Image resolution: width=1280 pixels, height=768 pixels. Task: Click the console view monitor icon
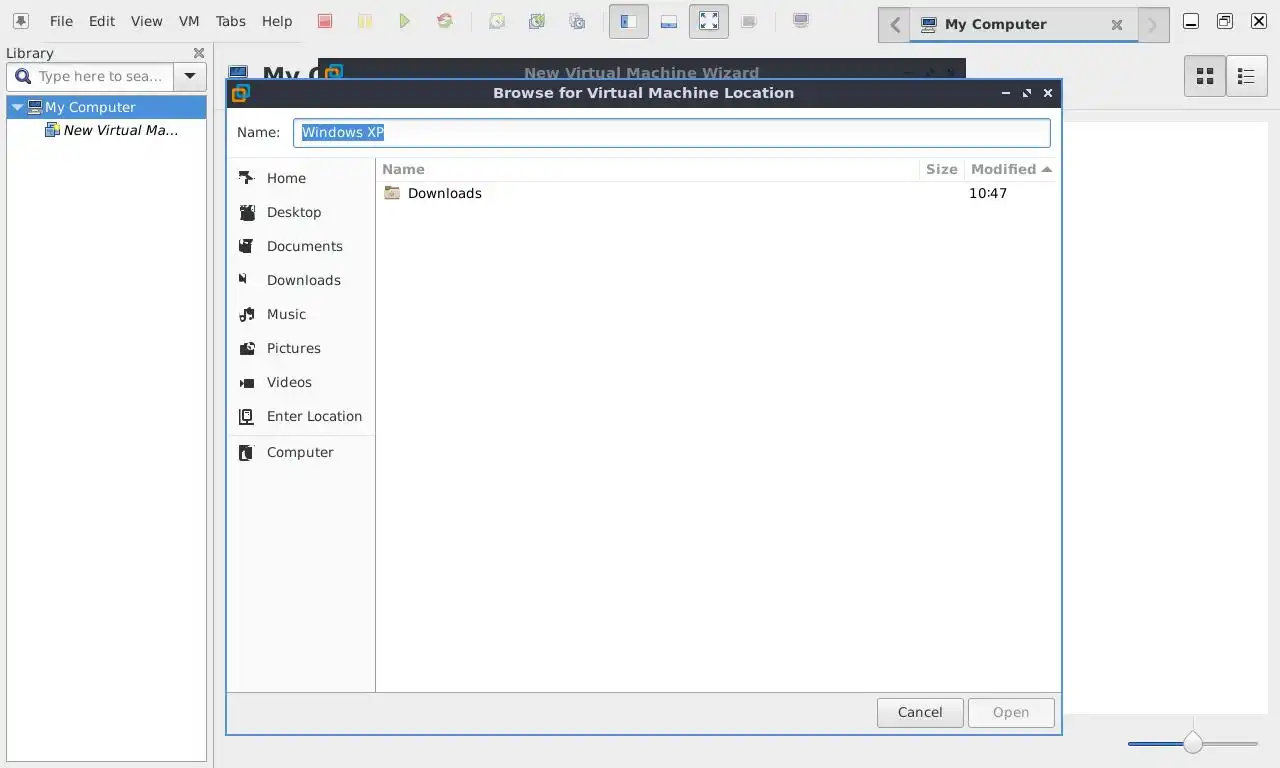coord(801,21)
